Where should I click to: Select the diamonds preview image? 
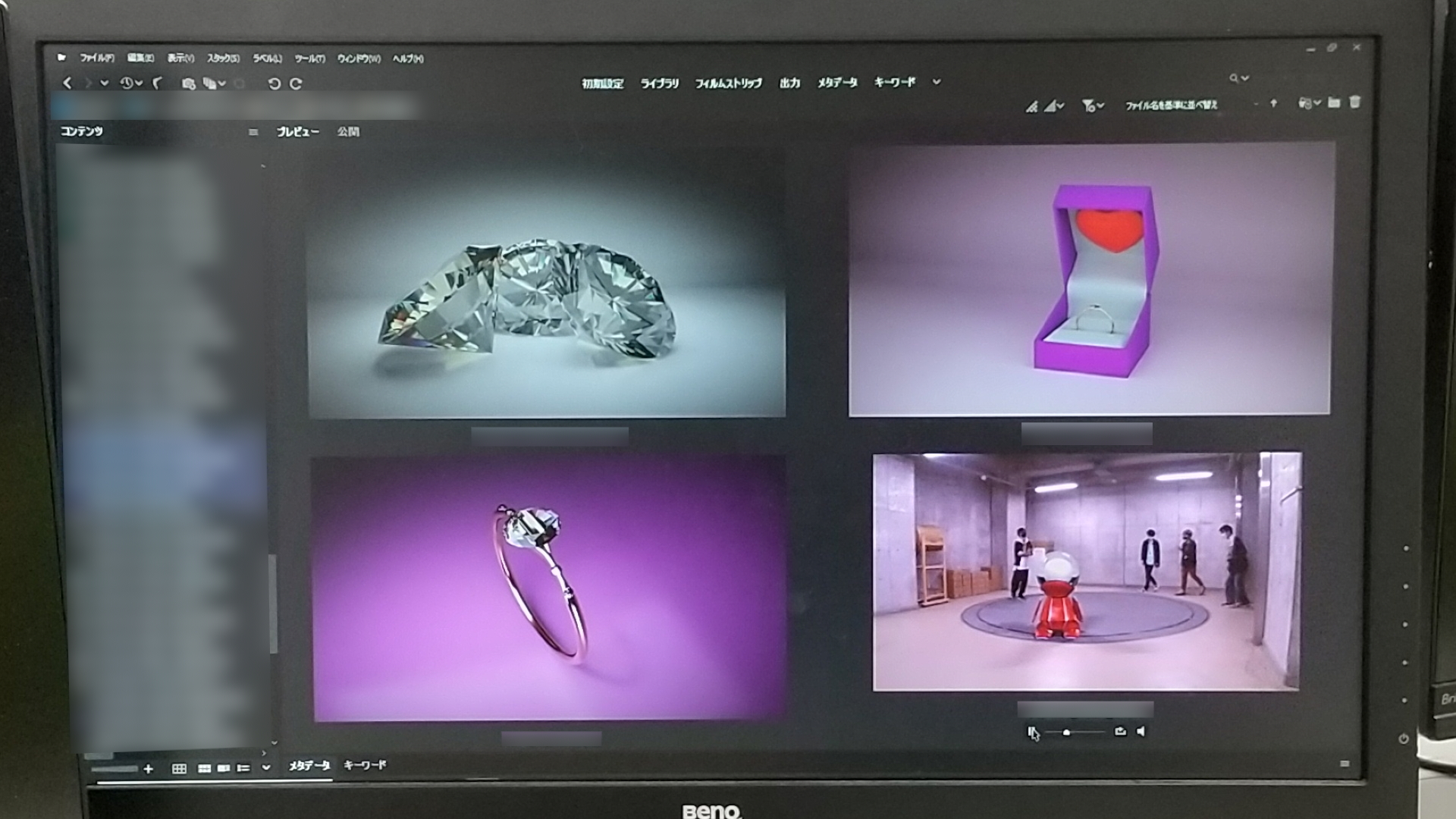pos(547,282)
